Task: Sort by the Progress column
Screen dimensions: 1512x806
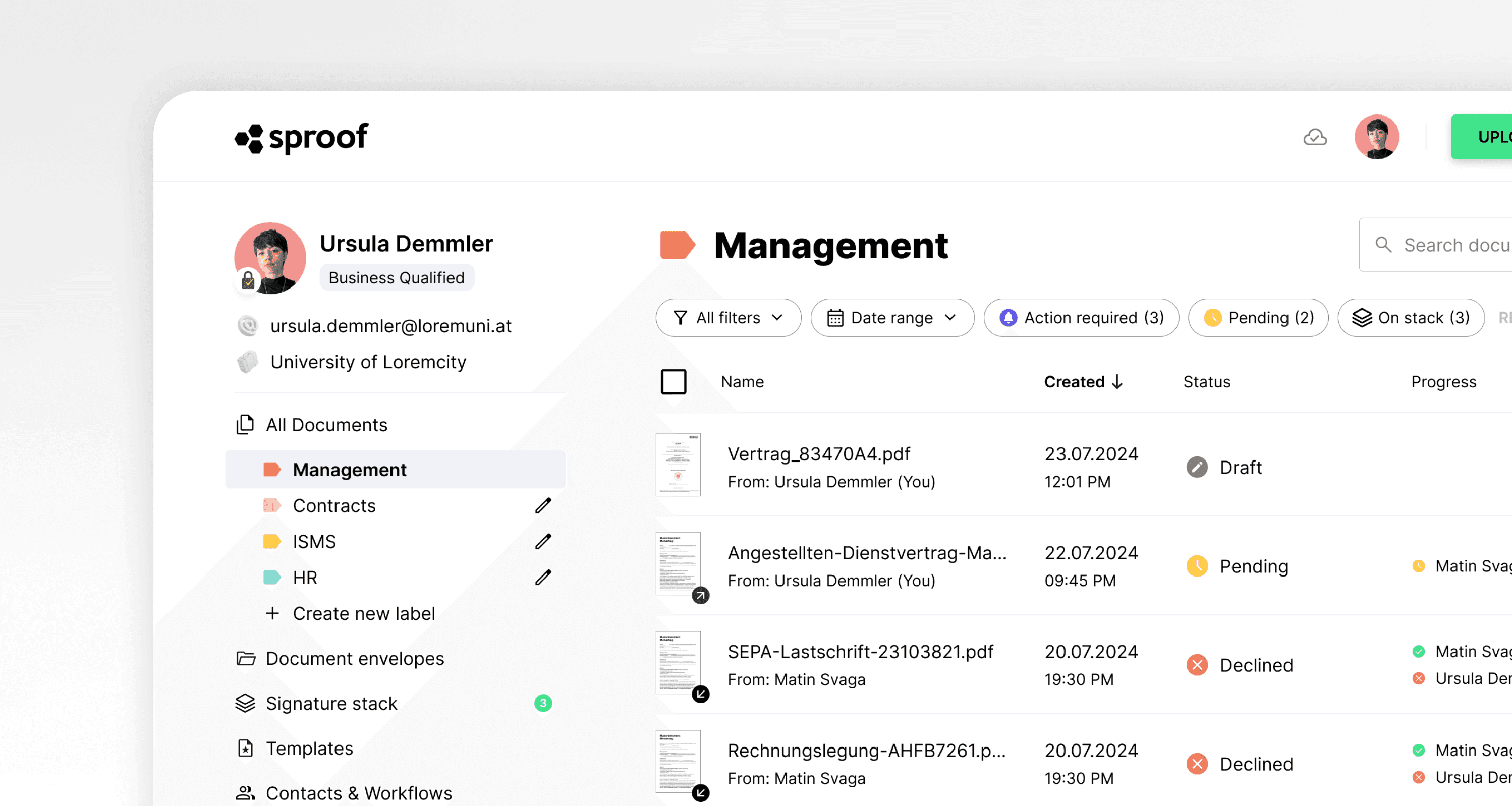Action: [x=1443, y=382]
